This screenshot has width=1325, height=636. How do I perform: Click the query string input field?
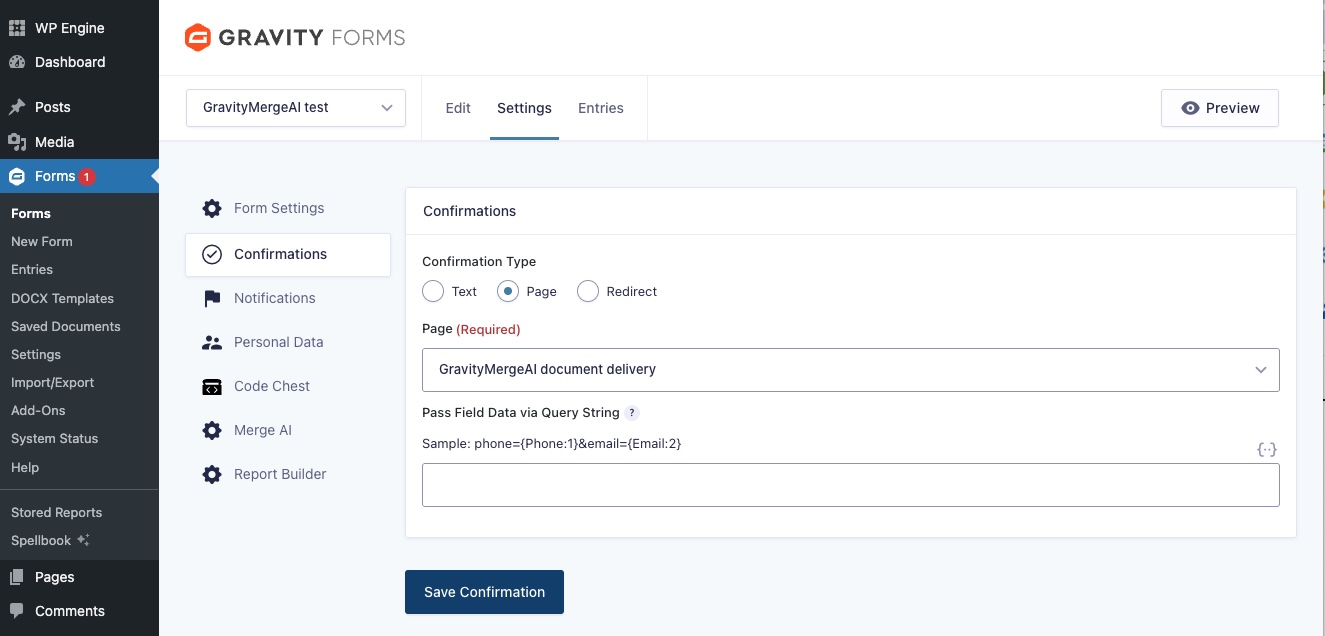(x=850, y=485)
